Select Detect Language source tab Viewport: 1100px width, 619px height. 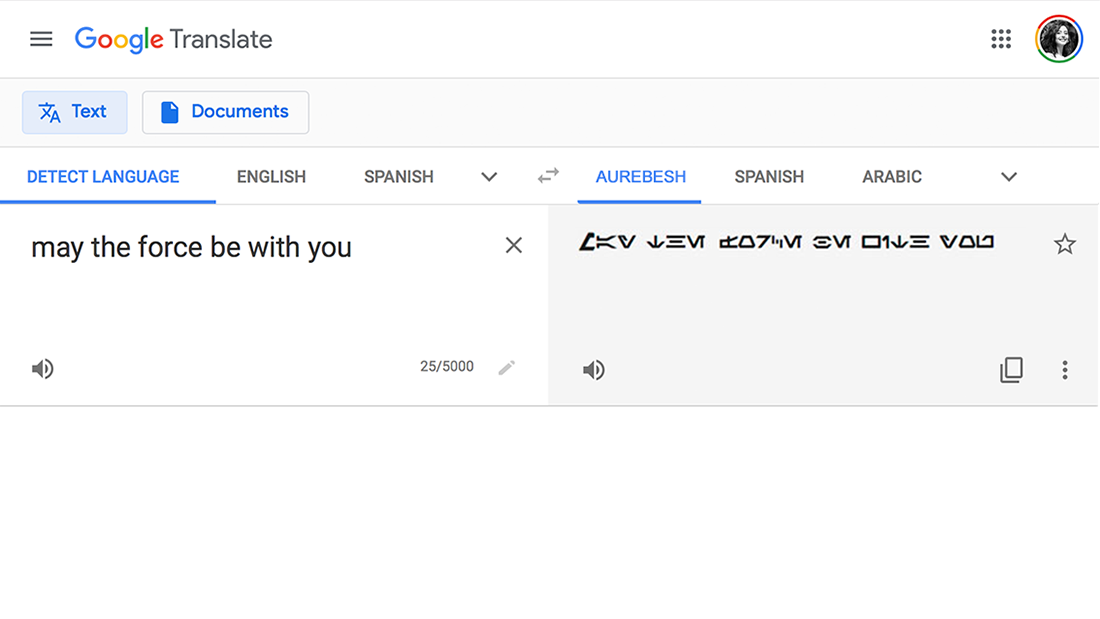[x=103, y=177]
